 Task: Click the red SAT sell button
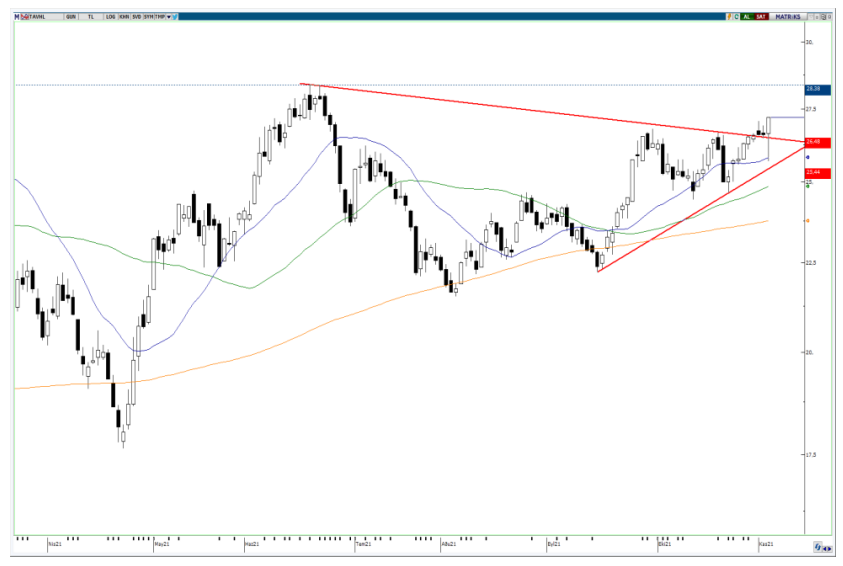[761, 17]
